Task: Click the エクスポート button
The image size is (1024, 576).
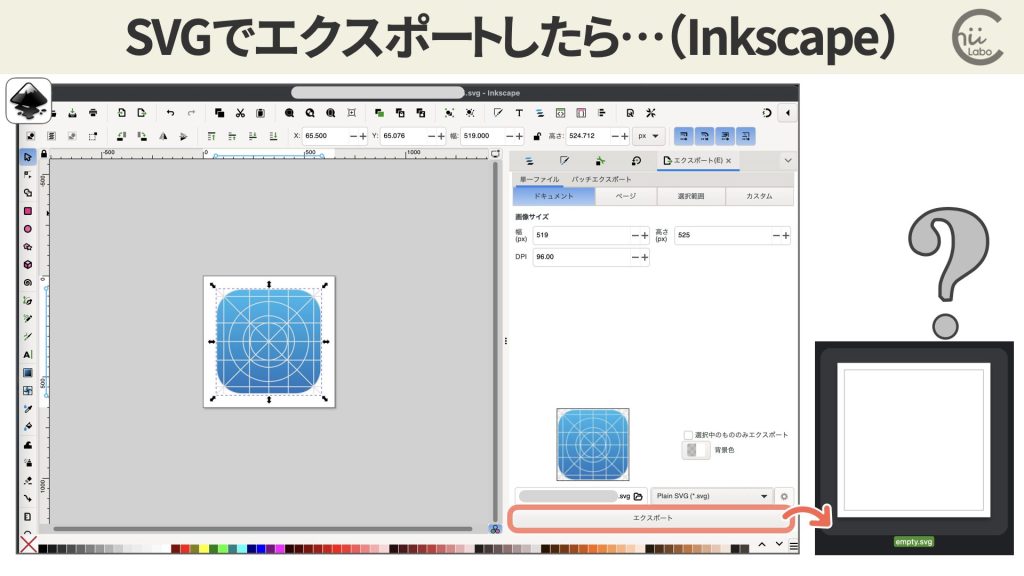Action: tap(651, 517)
